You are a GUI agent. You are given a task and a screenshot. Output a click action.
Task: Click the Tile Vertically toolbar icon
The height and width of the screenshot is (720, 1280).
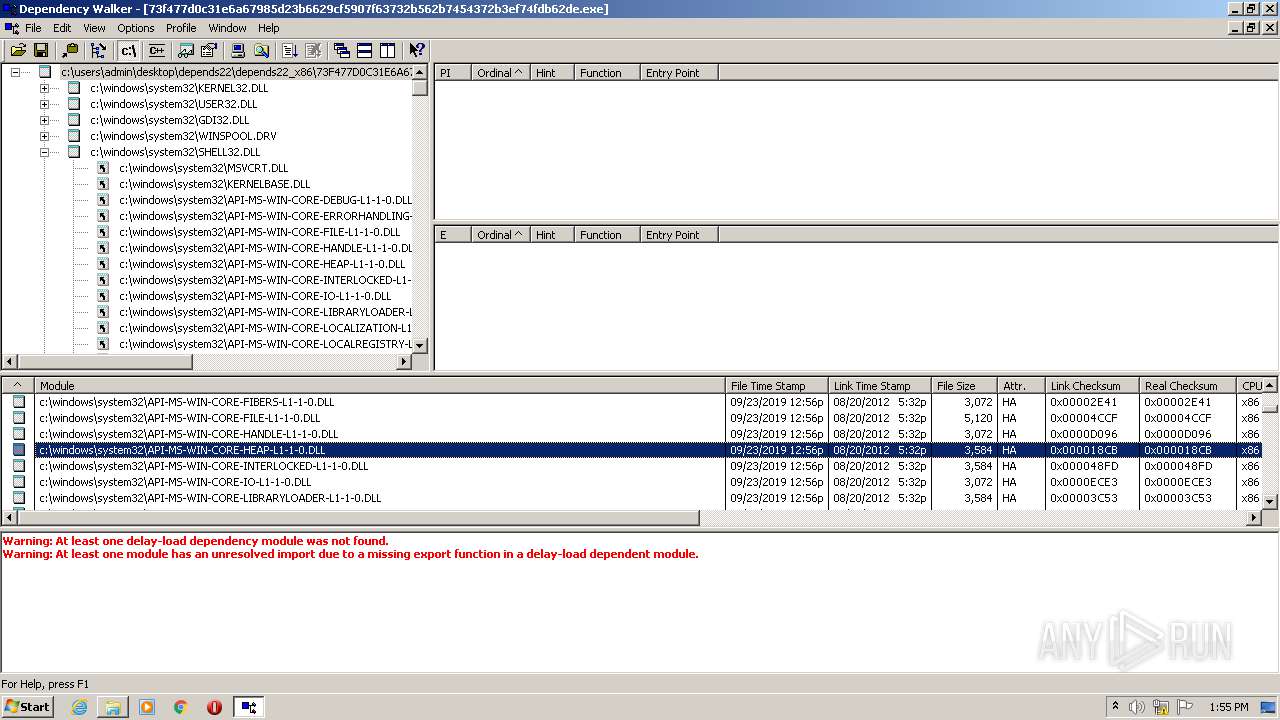pyautogui.click(x=388, y=50)
